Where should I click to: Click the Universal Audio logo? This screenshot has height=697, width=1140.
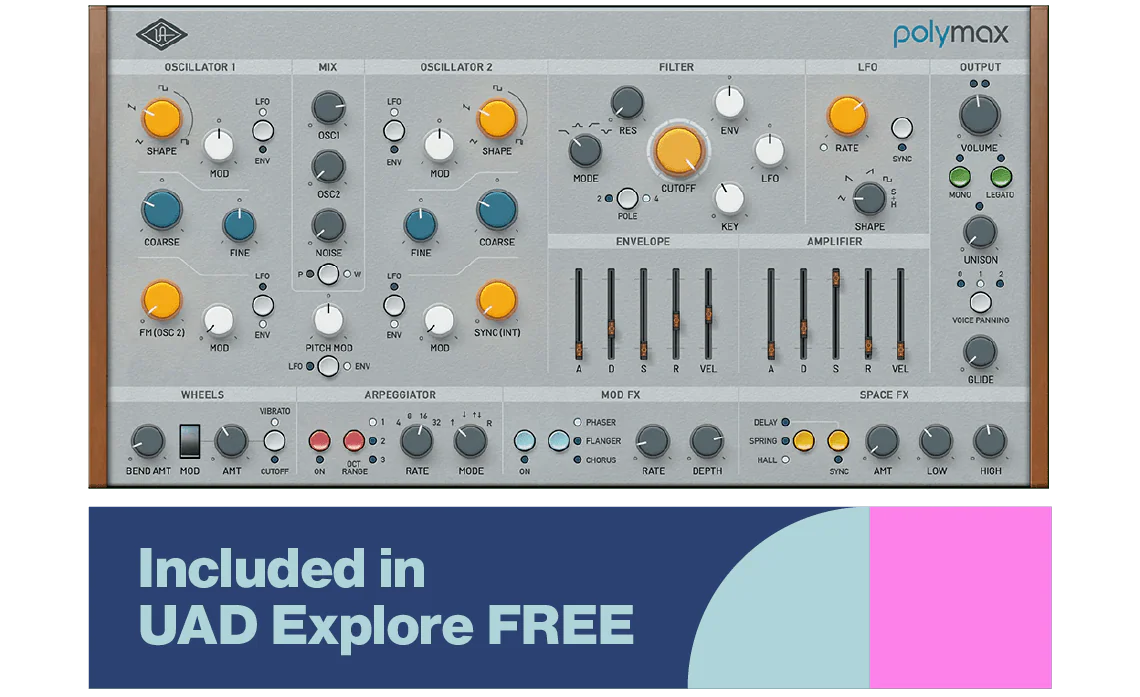pyautogui.click(x=162, y=35)
